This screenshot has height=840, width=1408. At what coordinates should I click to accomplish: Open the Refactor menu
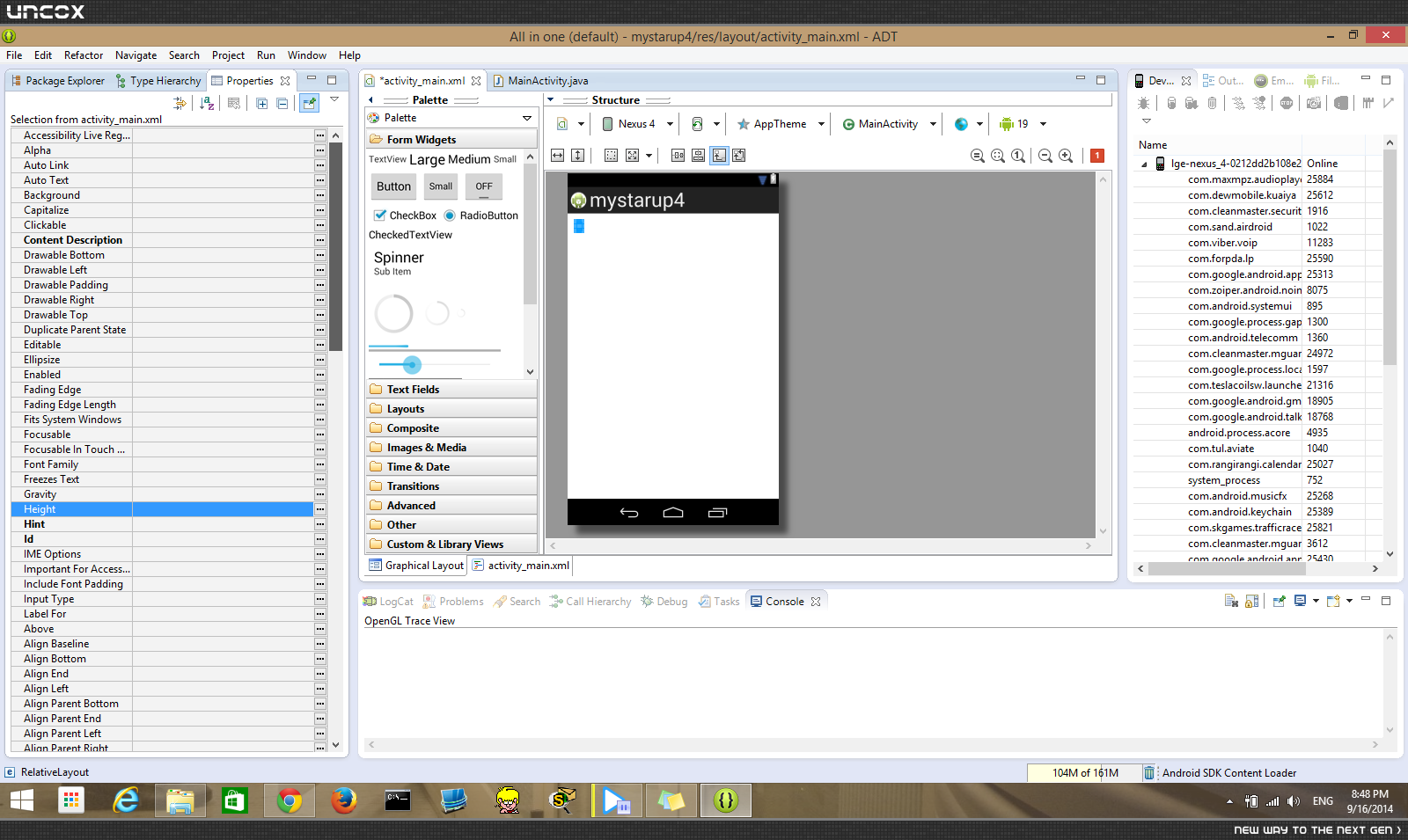pyautogui.click(x=84, y=55)
